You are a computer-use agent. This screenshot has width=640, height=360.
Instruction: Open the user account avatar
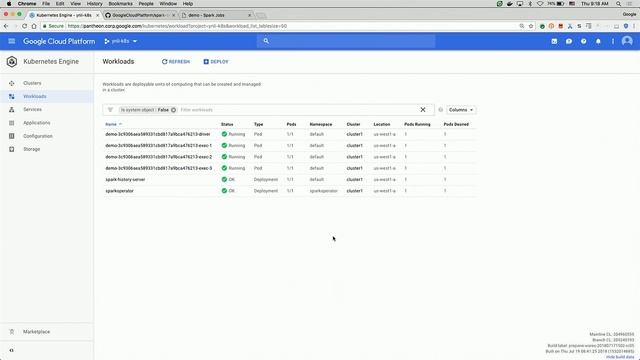click(627, 41)
